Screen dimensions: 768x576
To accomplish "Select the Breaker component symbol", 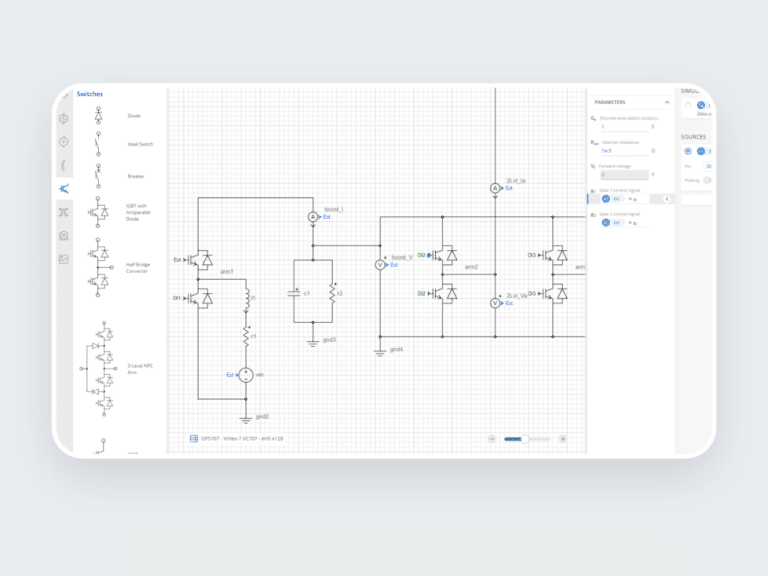I will coord(98,176).
